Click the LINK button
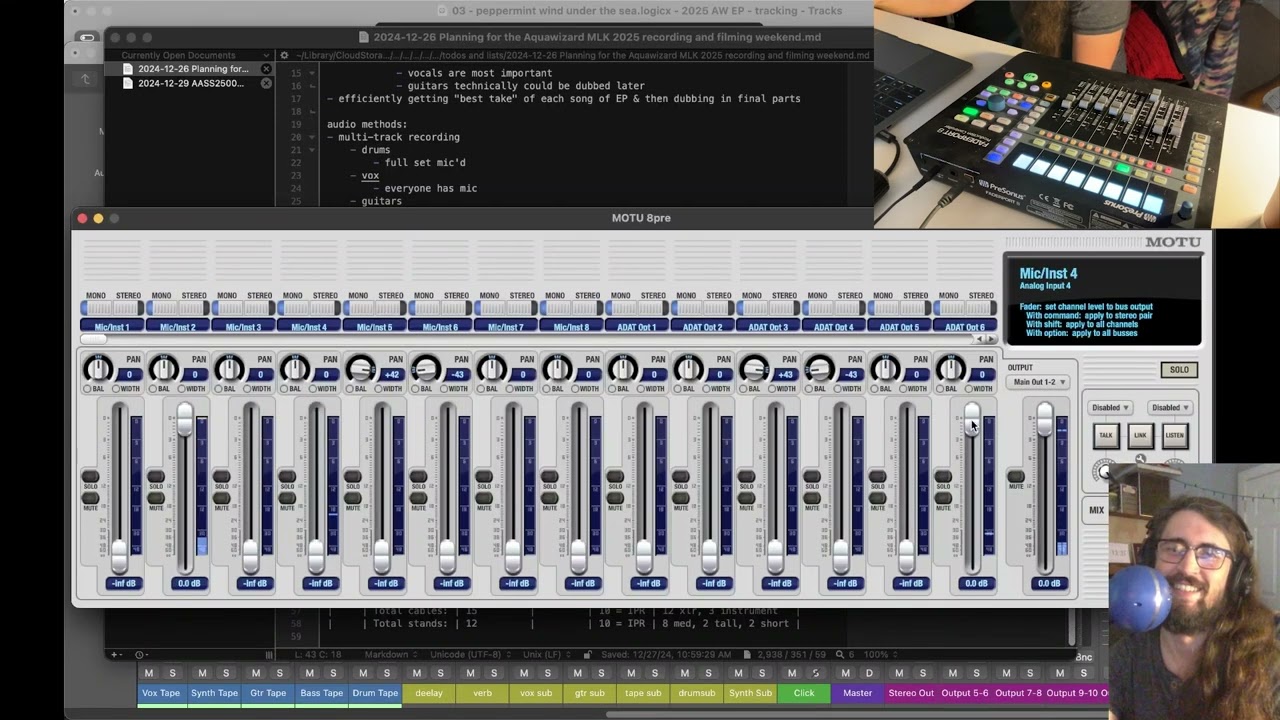Screen dimensions: 1280x720 pyautogui.click(x=1140, y=435)
